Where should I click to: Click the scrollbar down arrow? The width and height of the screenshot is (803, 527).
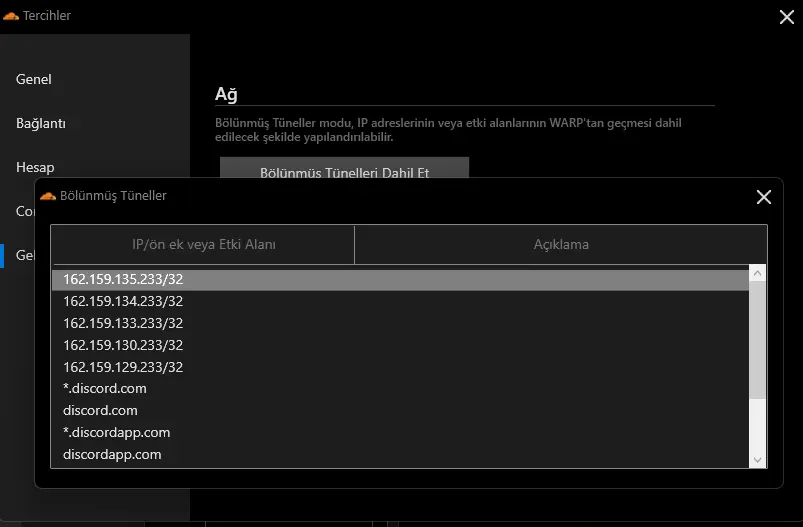(x=757, y=460)
